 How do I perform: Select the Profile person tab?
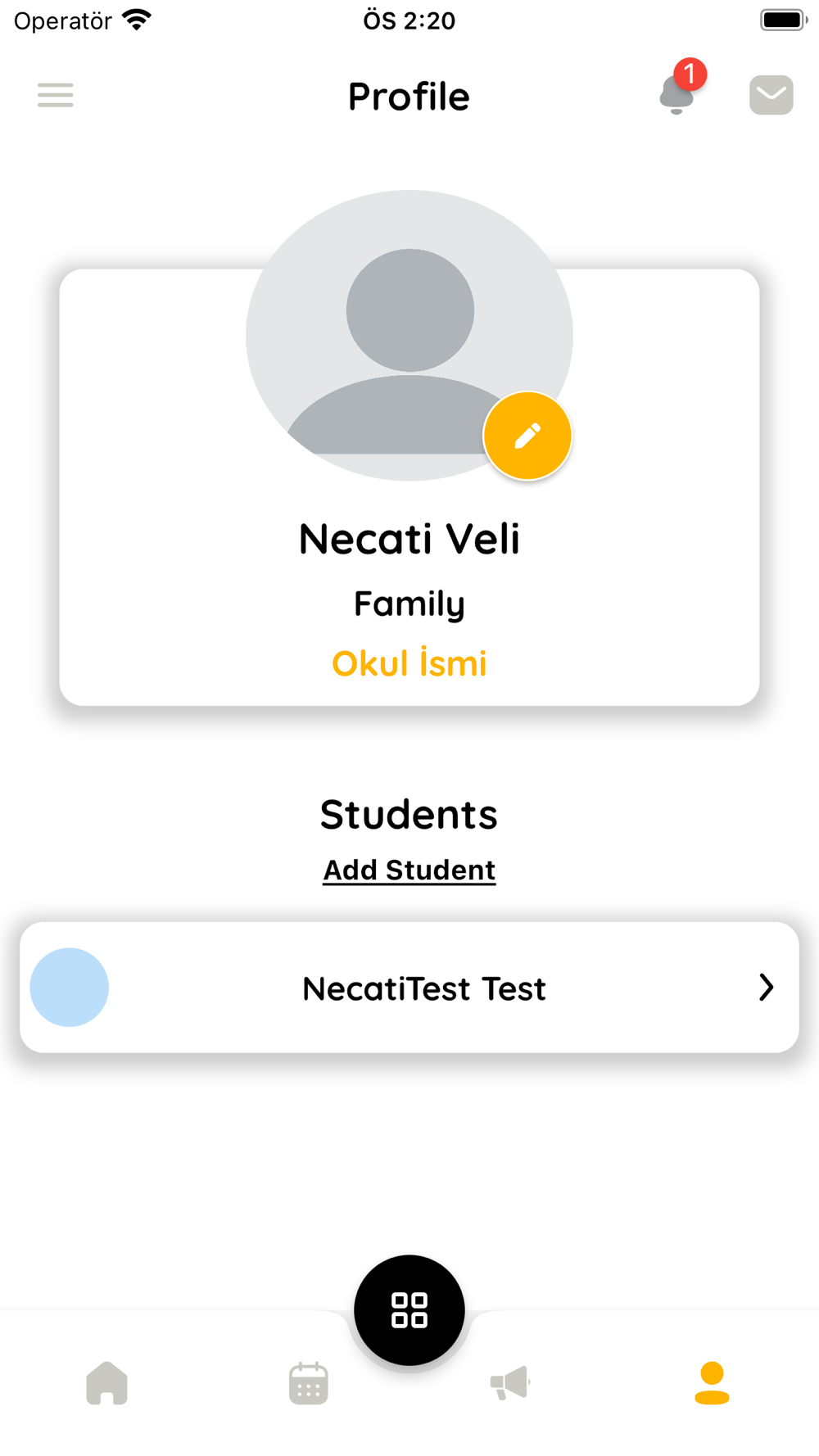coord(712,1383)
